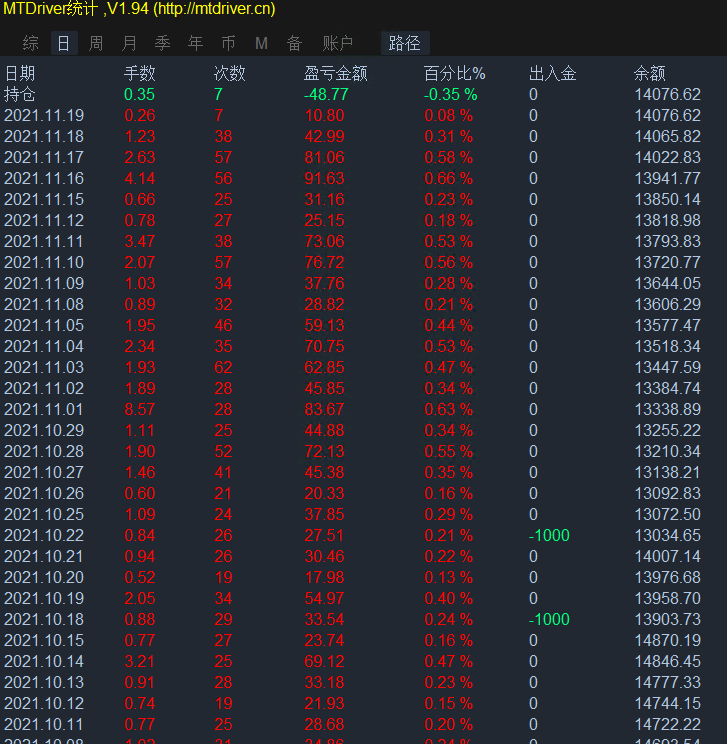
Task: Click the 路径 path button
Action: click(x=405, y=43)
